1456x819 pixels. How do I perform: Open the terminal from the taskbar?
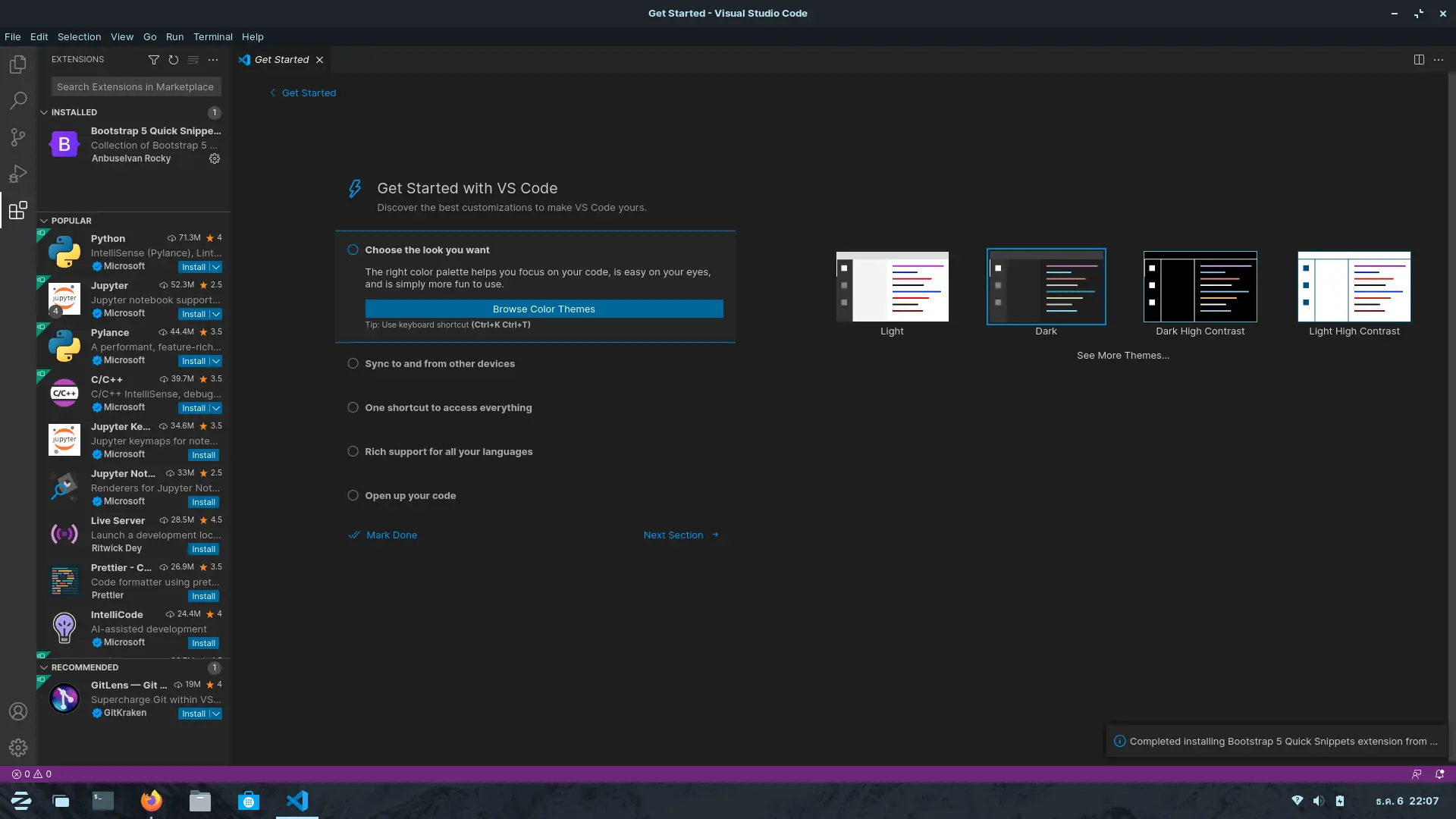[103, 801]
